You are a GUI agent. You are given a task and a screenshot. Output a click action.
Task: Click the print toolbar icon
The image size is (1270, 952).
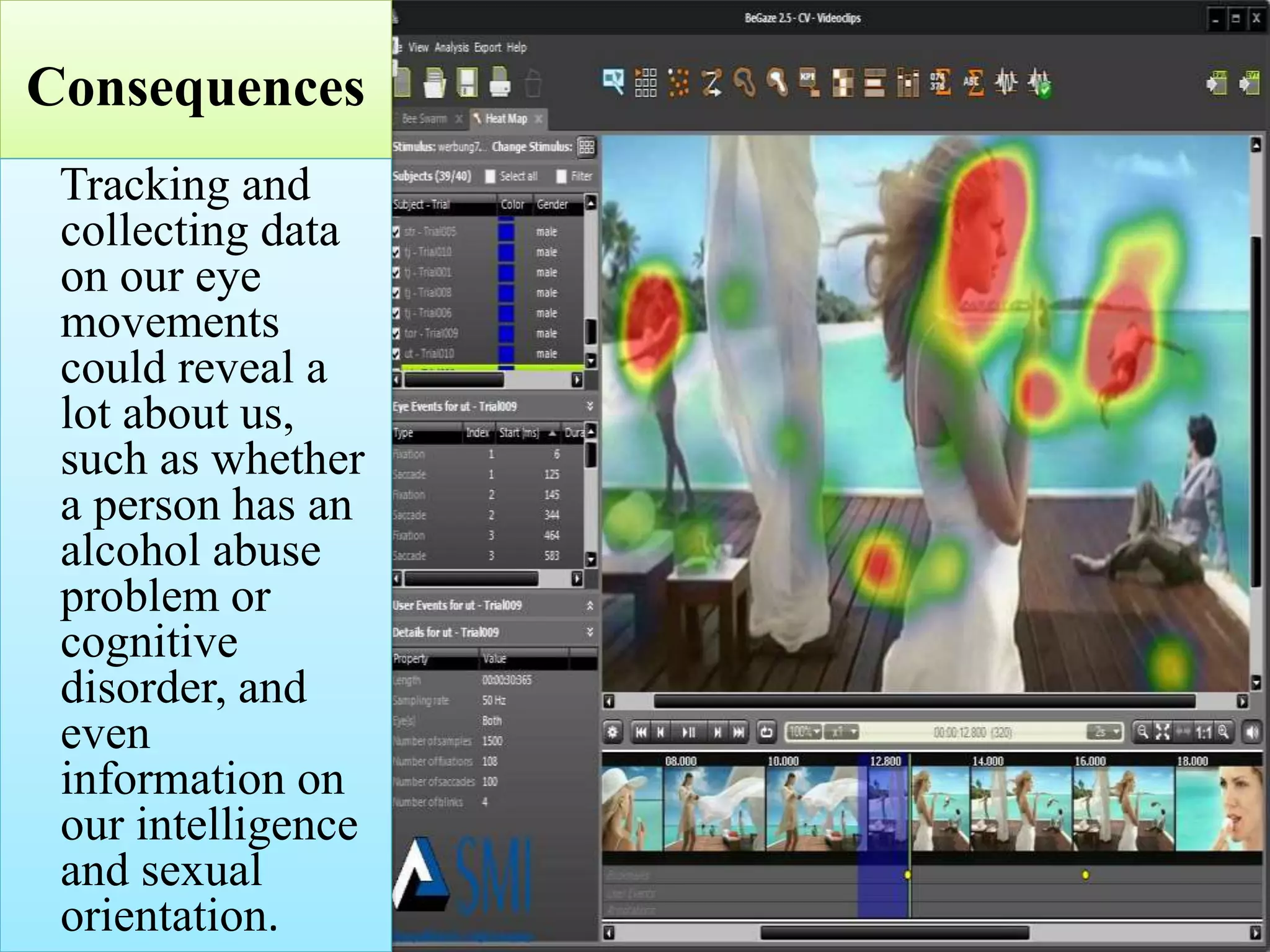[500, 83]
